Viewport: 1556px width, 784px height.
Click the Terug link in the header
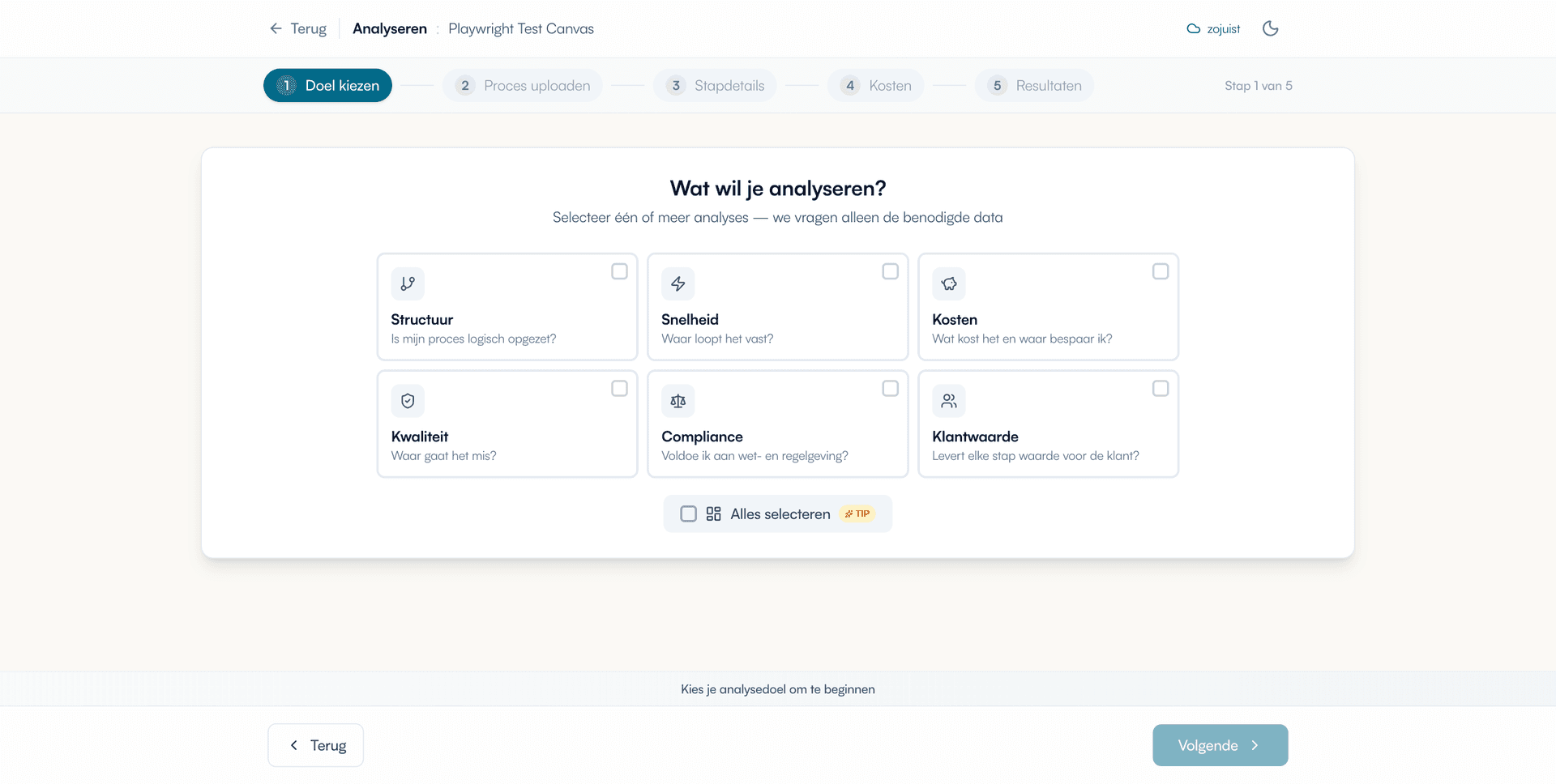[298, 28]
